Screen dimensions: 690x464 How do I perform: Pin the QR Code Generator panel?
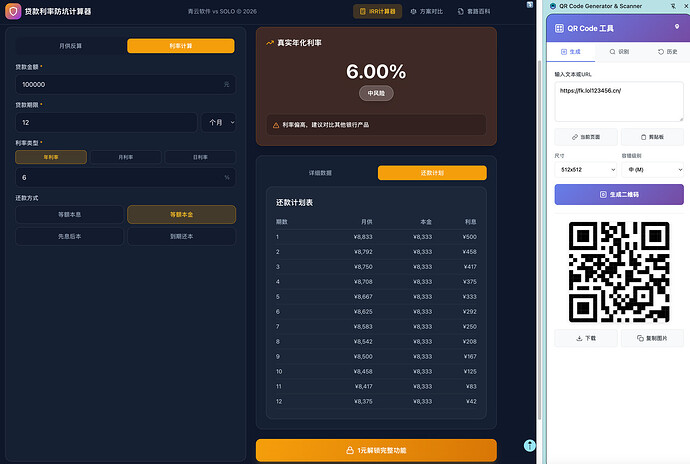pos(673,6)
